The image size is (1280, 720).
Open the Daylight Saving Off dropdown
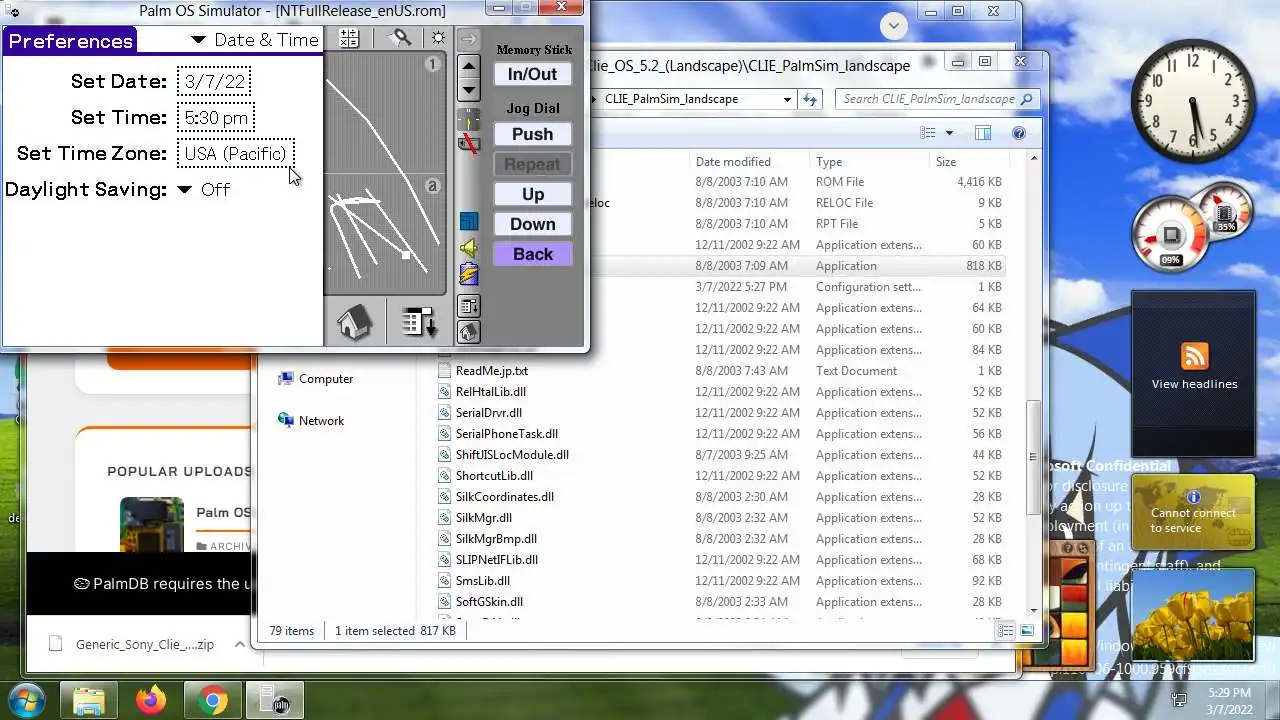pyautogui.click(x=203, y=190)
